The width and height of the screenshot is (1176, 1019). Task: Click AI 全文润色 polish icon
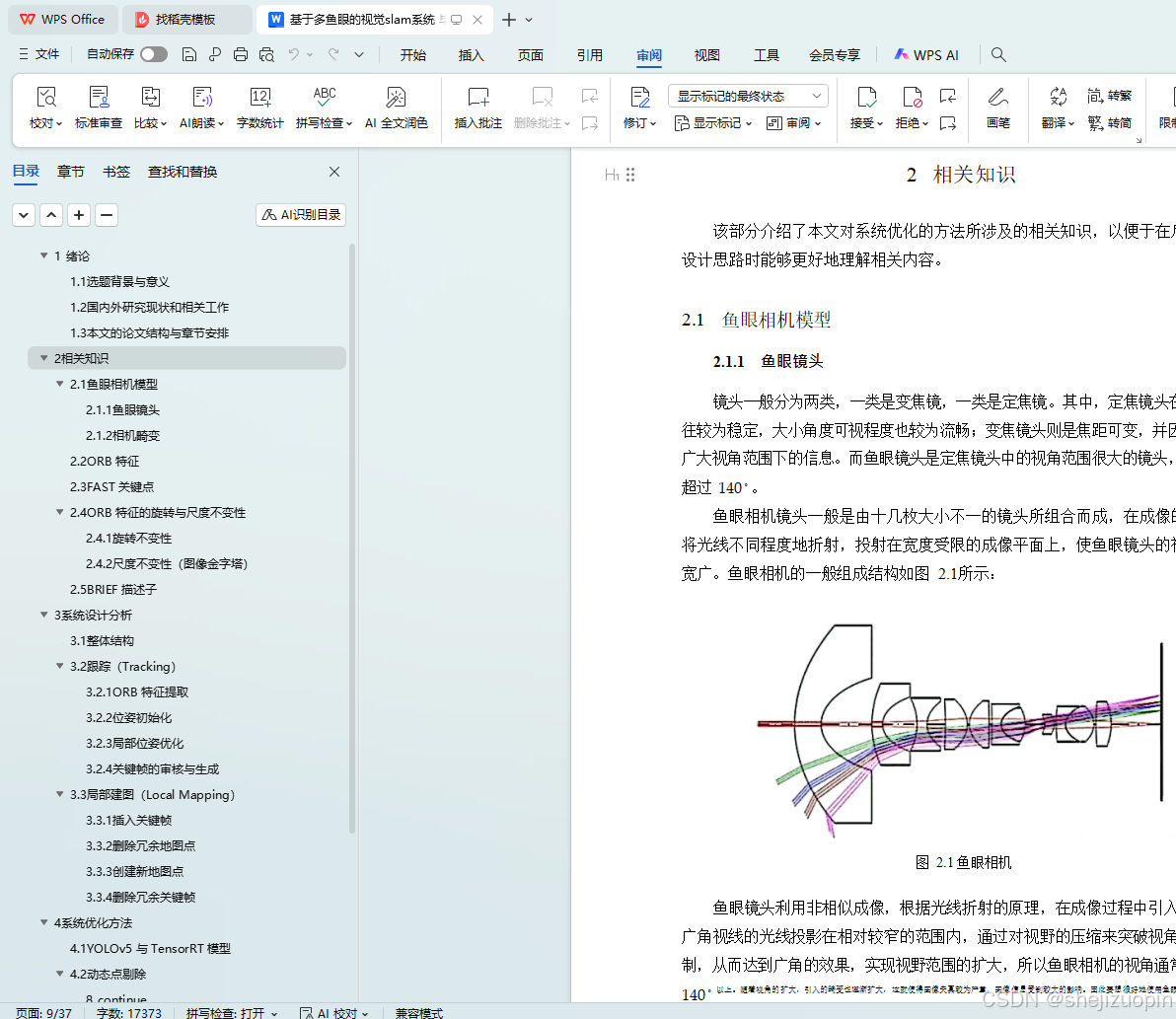point(396,98)
